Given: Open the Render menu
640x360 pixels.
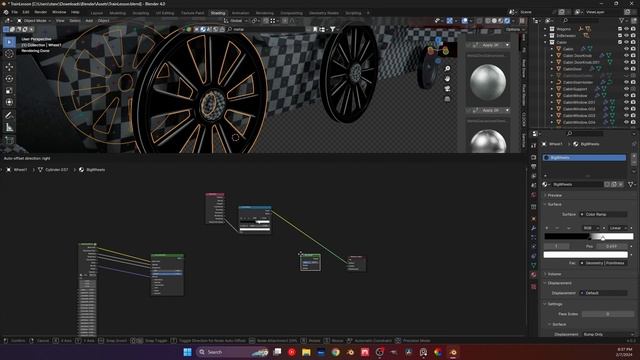Looking at the screenshot, I should tap(41, 12).
